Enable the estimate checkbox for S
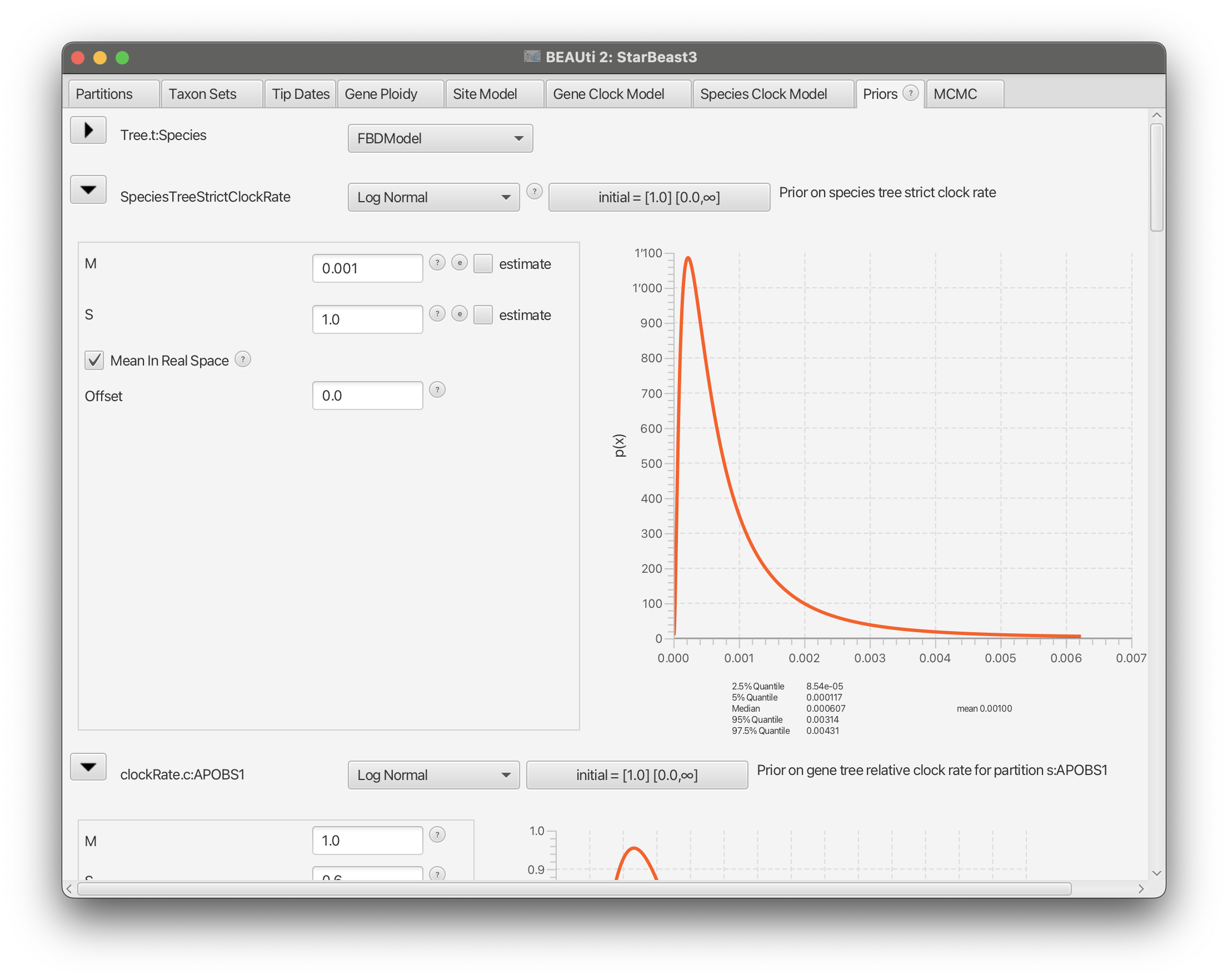1228x980 pixels. click(483, 315)
